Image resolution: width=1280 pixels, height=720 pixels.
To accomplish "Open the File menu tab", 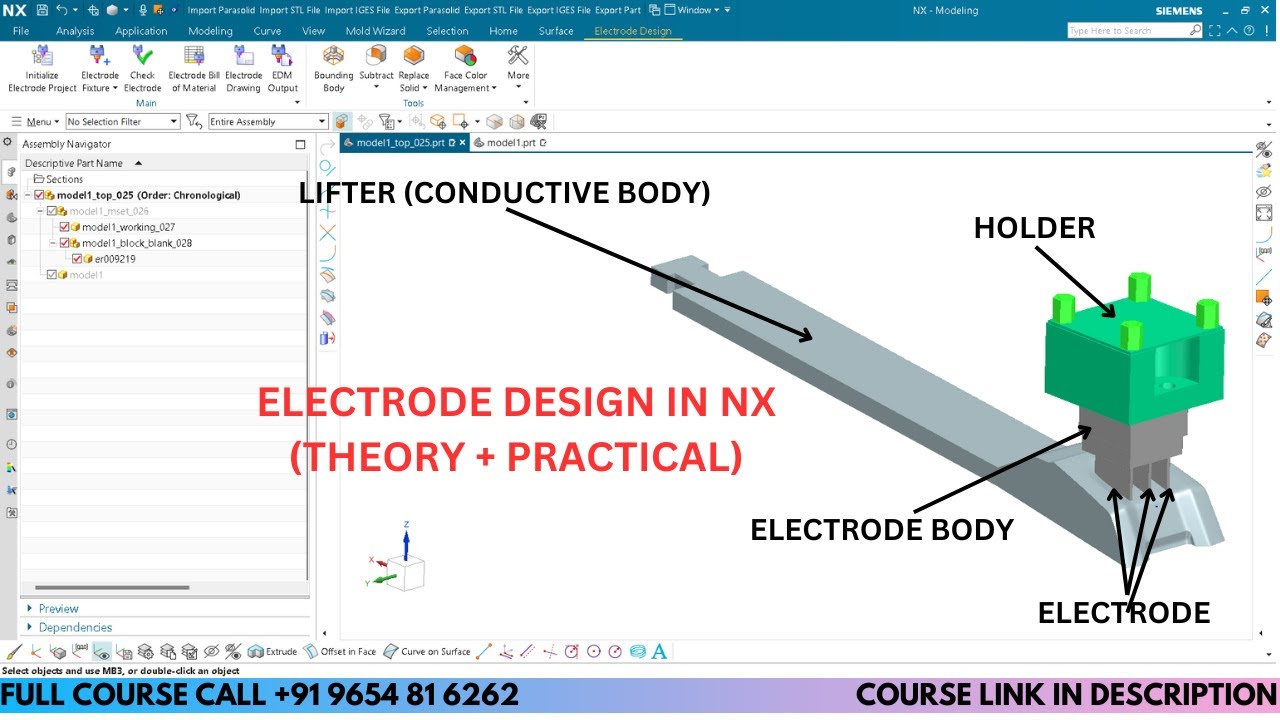I will 21,31.
